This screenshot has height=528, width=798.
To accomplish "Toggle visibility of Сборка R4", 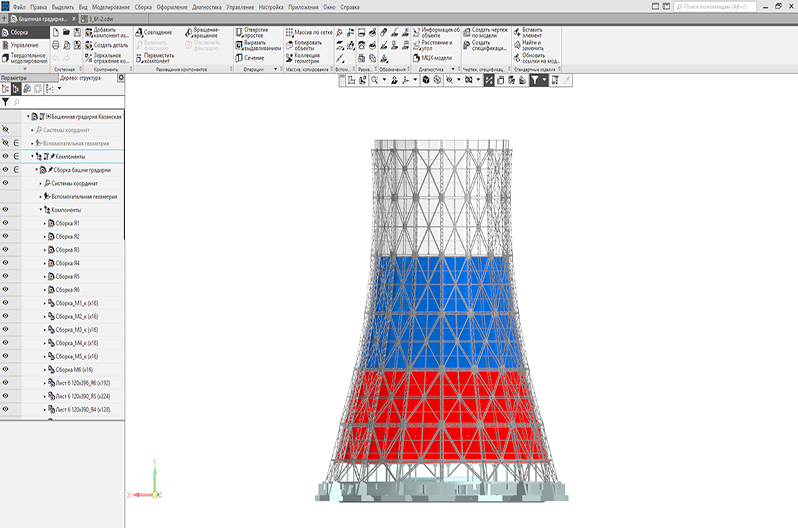I will 6,263.
